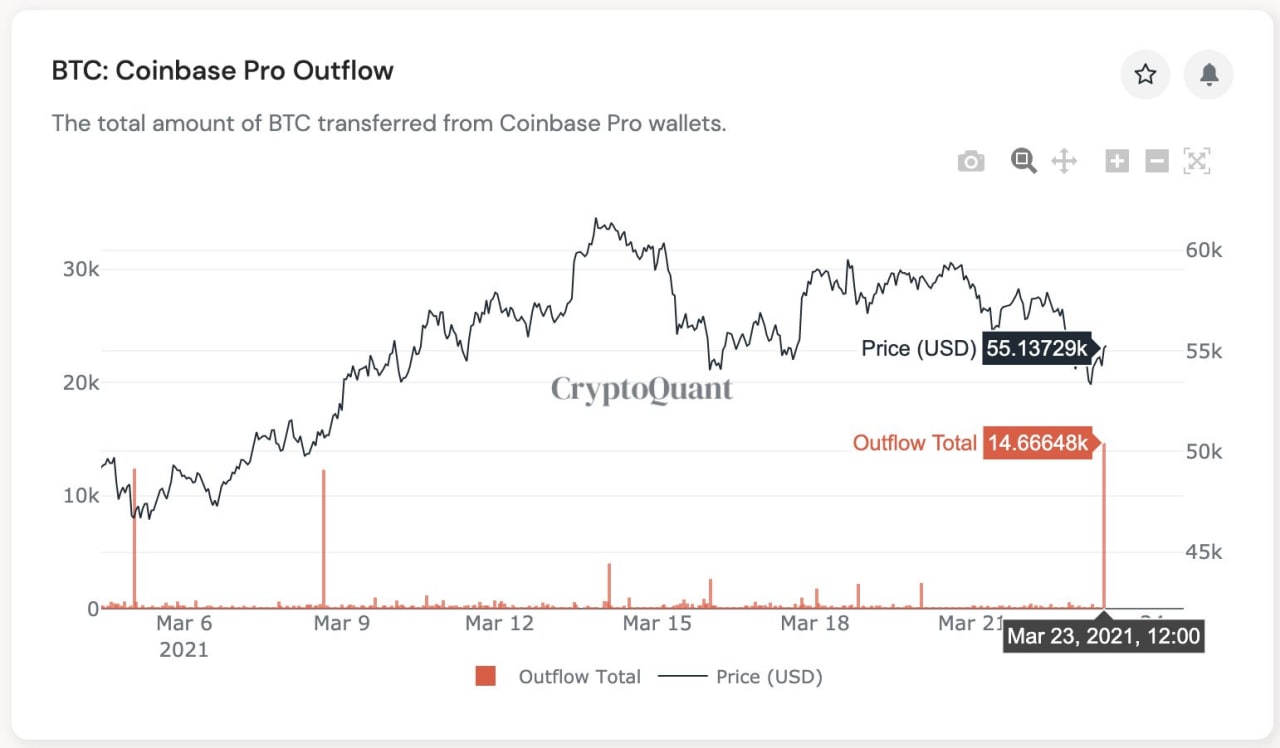The height and width of the screenshot is (748, 1280).
Task: Click the Price (USD) 55.13729k tooltip label
Action: [x=1036, y=348]
